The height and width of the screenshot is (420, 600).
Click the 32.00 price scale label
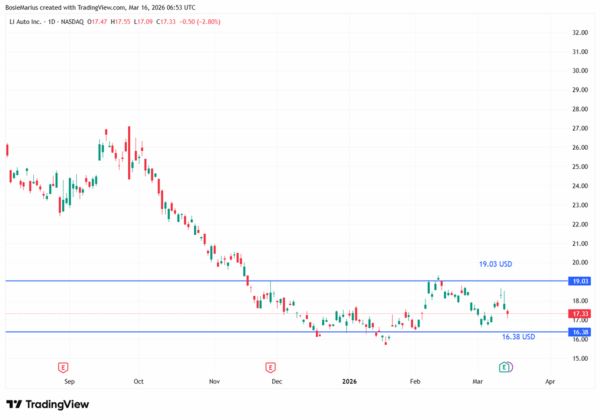[x=580, y=33]
